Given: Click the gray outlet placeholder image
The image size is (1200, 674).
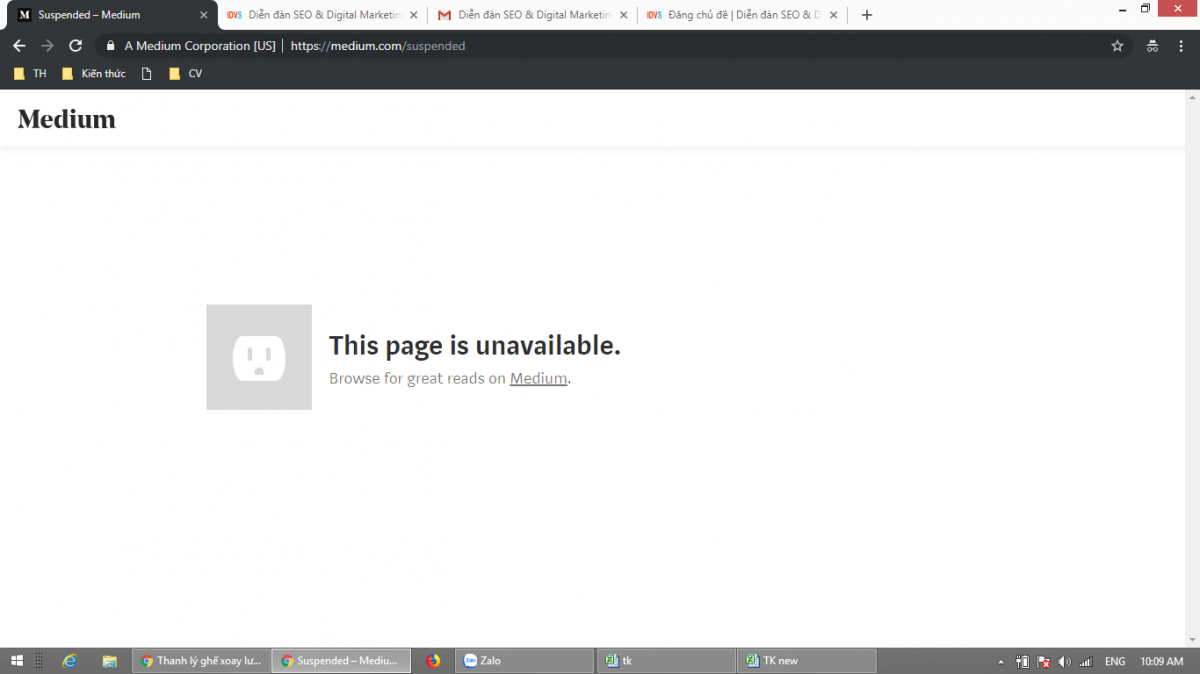Looking at the screenshot, I should 259,357.
